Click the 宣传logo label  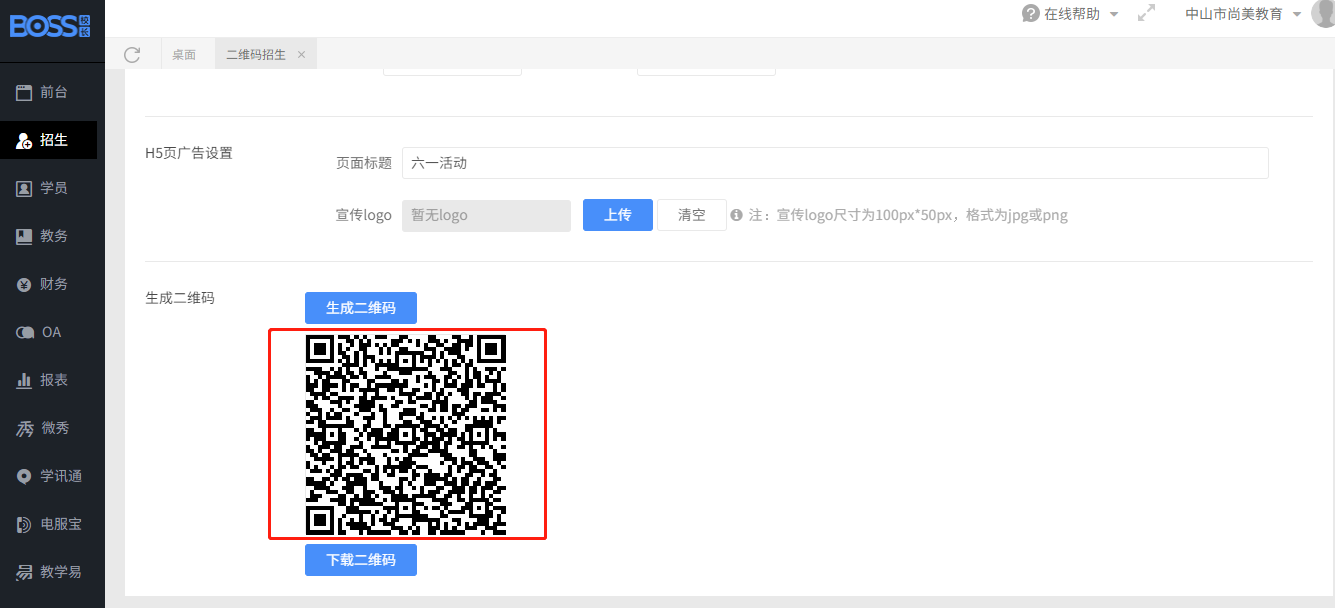364,215
